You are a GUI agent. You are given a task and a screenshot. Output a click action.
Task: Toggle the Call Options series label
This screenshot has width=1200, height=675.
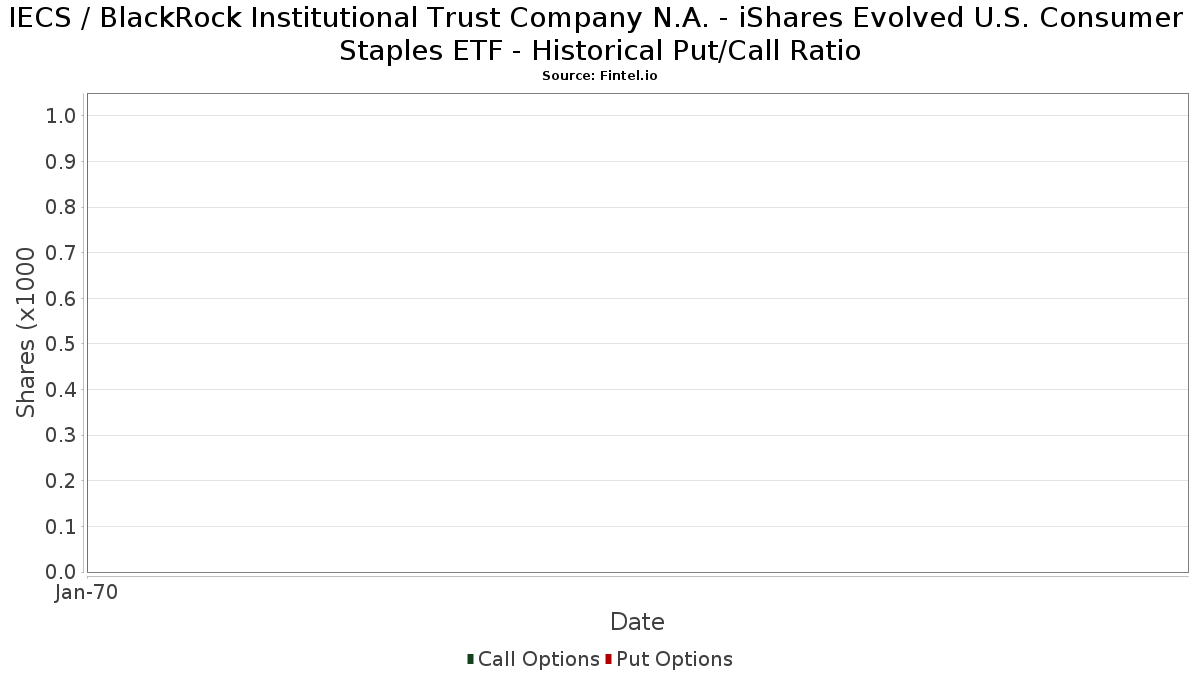[538, 659]
